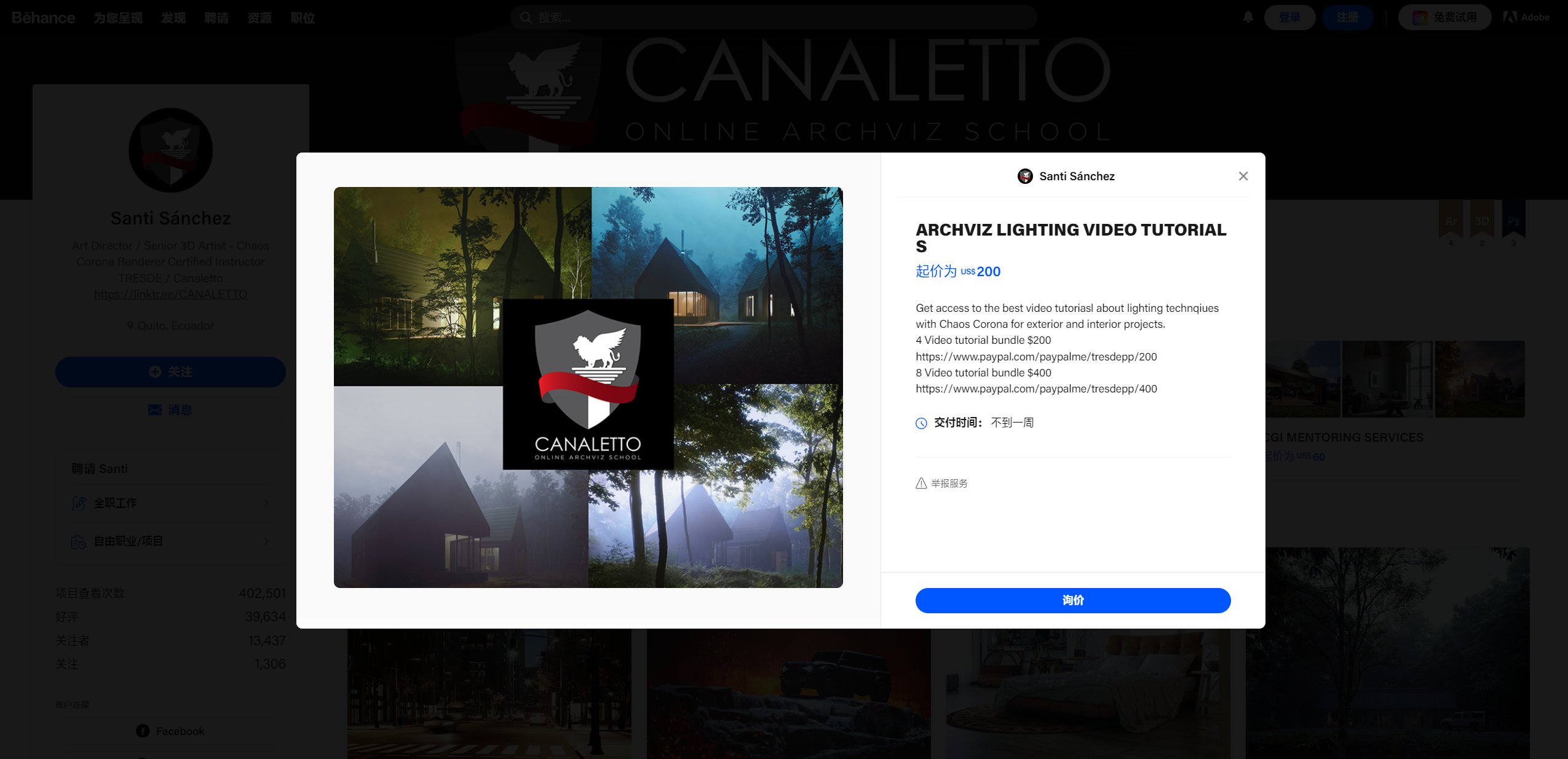The image size is (1568, 759).
Task: Click the 免费试用 free trial button
Action: point(1444,17)
